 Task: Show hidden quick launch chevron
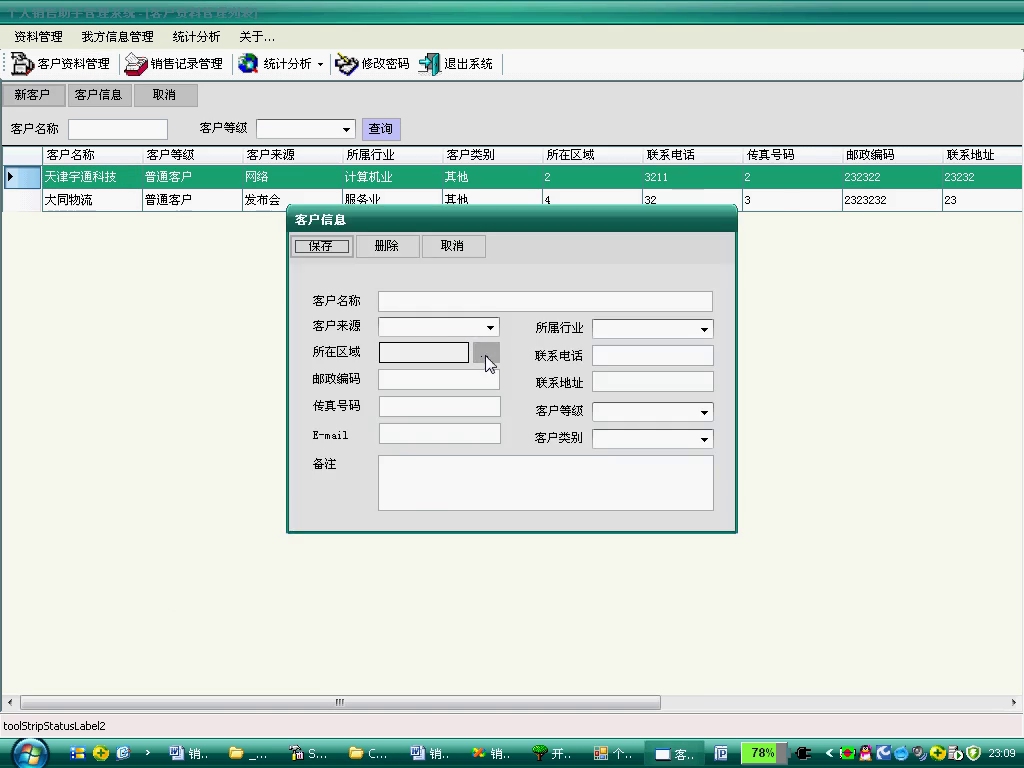pyautogui.click(x=148, y=753)
